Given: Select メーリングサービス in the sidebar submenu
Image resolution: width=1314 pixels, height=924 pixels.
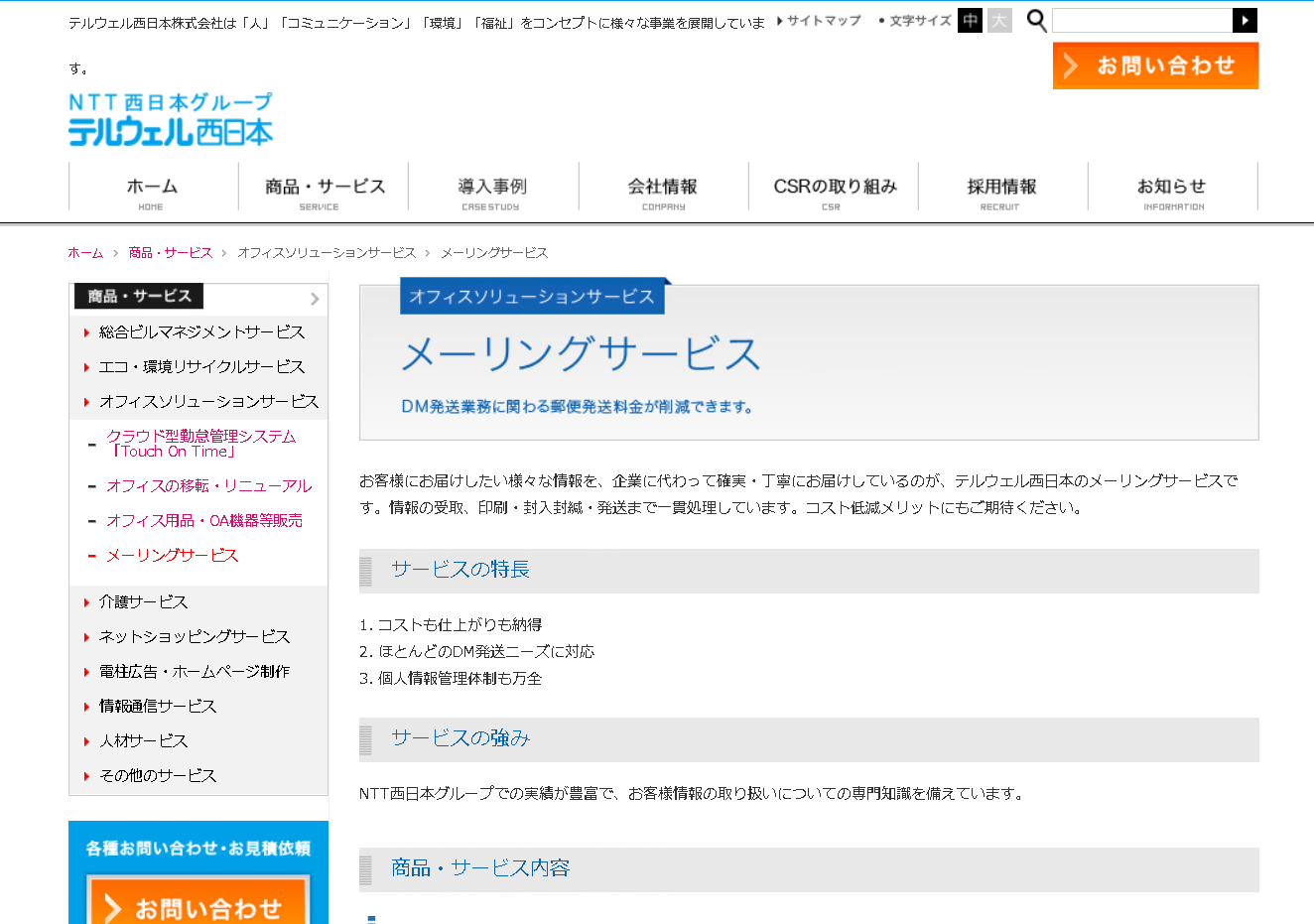Looking at the screenshot, I should 173,556.
